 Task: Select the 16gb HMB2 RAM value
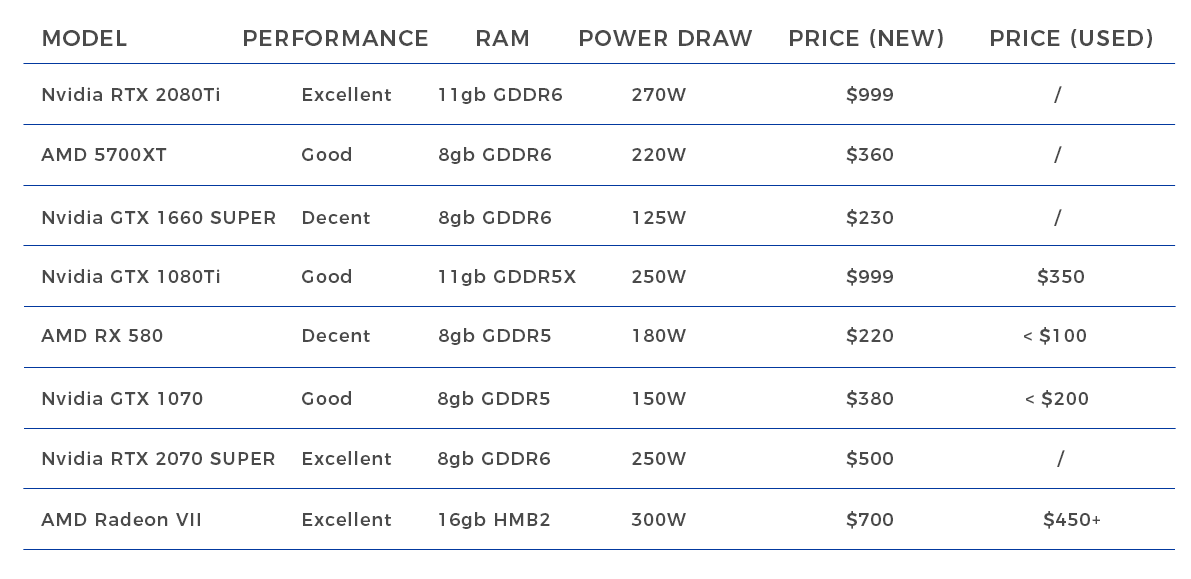point(494,520)
